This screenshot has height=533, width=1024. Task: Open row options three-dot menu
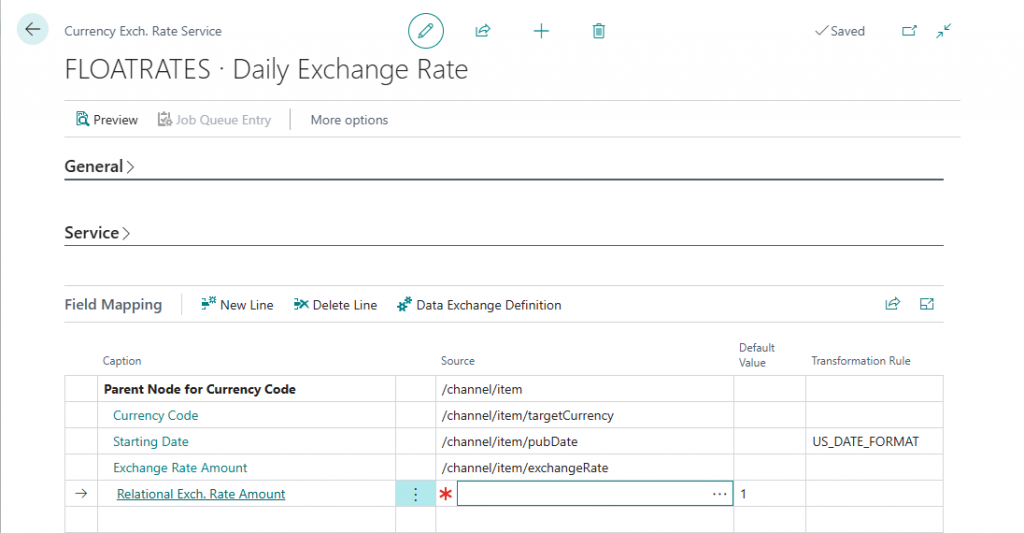pyautogui.click(x=416, y=494)
